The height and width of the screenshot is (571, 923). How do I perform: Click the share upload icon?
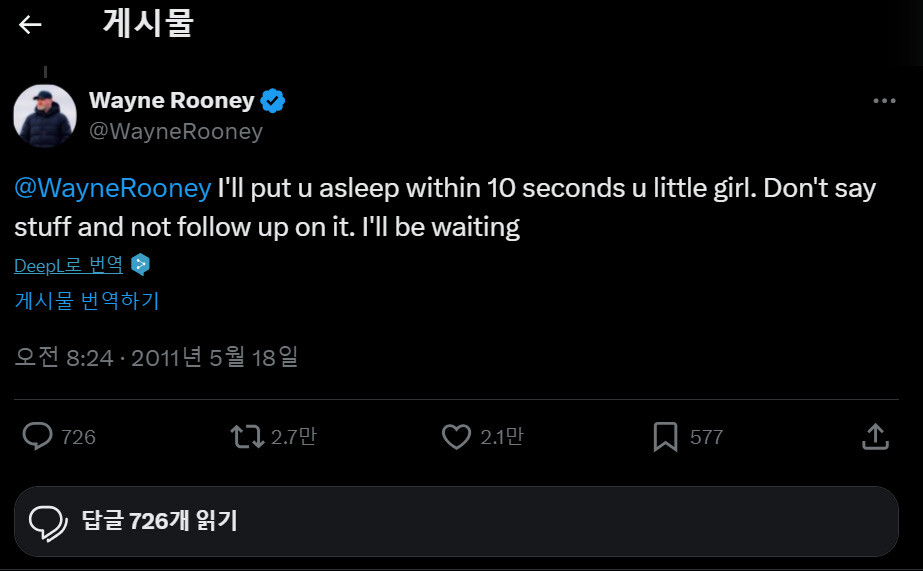click(x=875, y=436)
